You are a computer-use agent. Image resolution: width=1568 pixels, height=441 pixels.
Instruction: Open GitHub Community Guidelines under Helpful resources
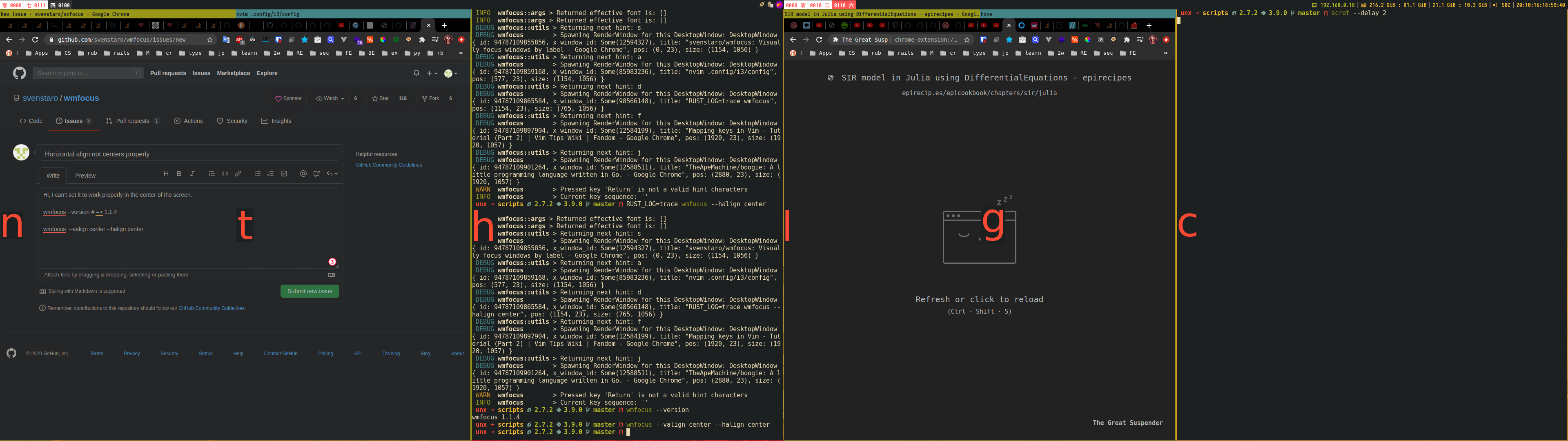tap(389, 165)
